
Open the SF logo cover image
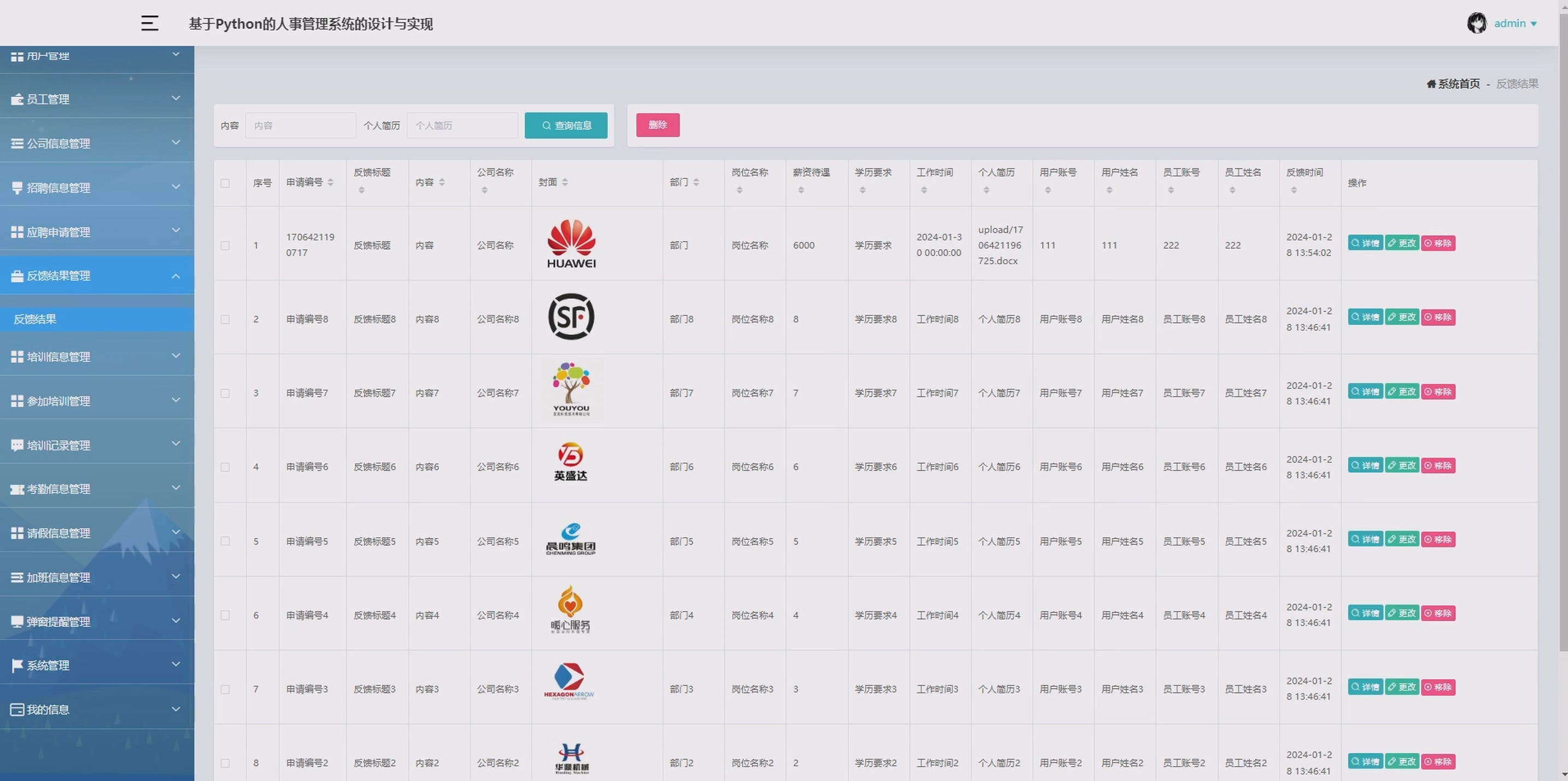point(571,317)
